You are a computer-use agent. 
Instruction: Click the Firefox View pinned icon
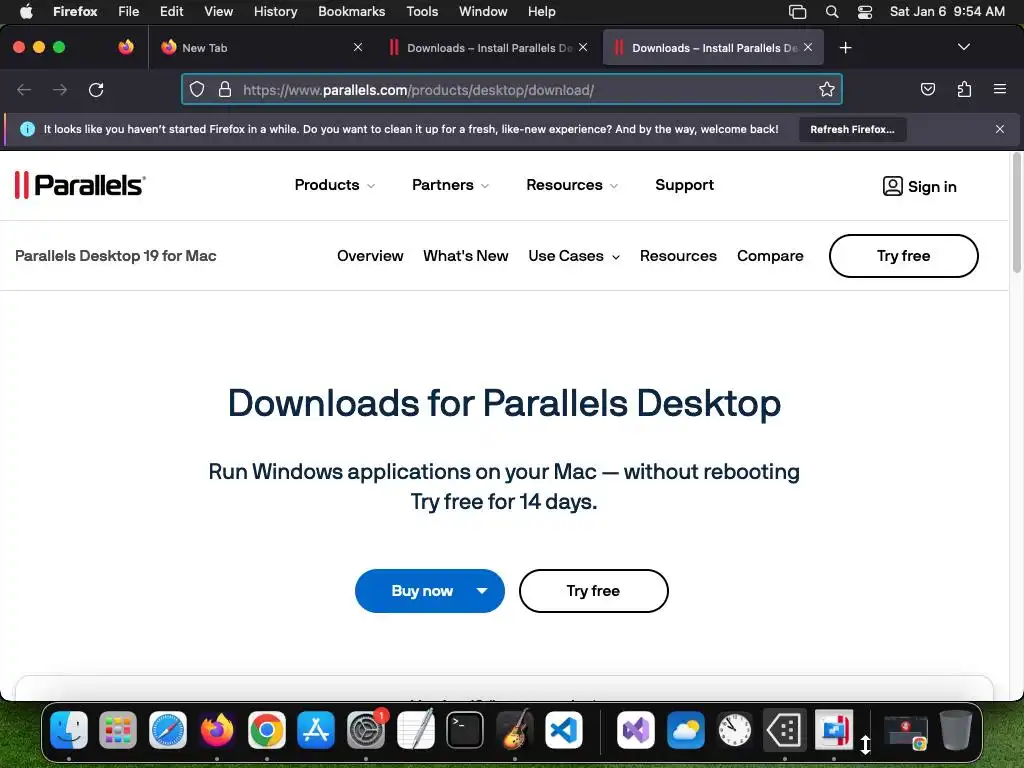126,47
